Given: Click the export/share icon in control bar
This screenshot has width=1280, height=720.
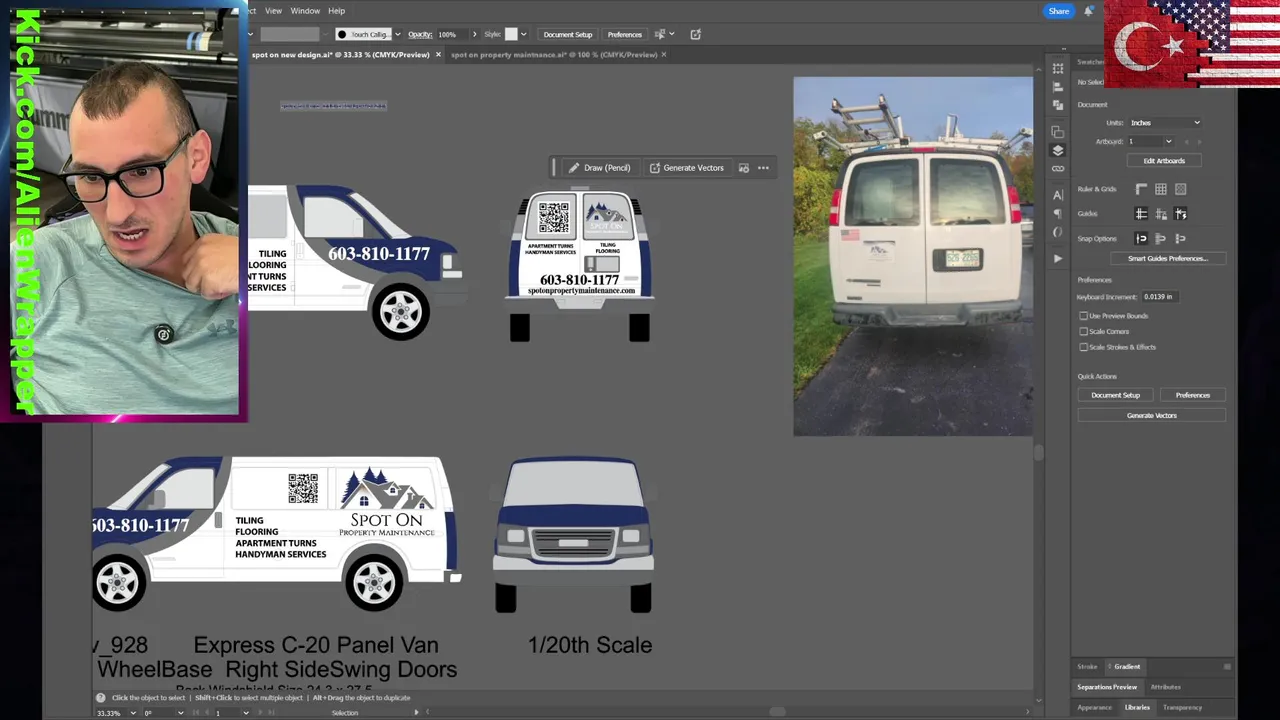Looking at the screenshot, I should tap(696, 34).
